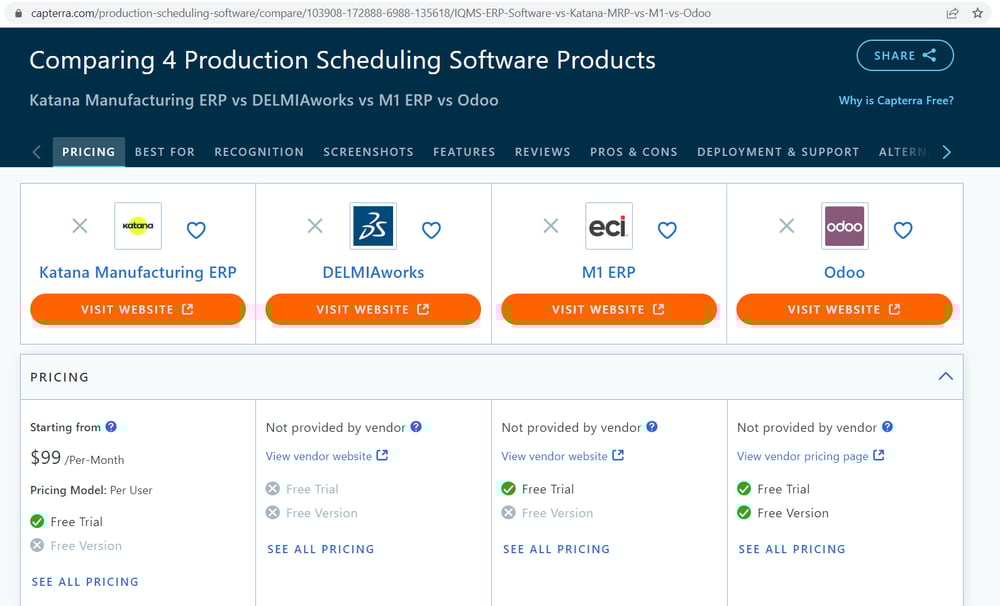Bookmark this page with star icon
Image resolution: width=1000 pixels, height=606 pixels.
[978, 13]
